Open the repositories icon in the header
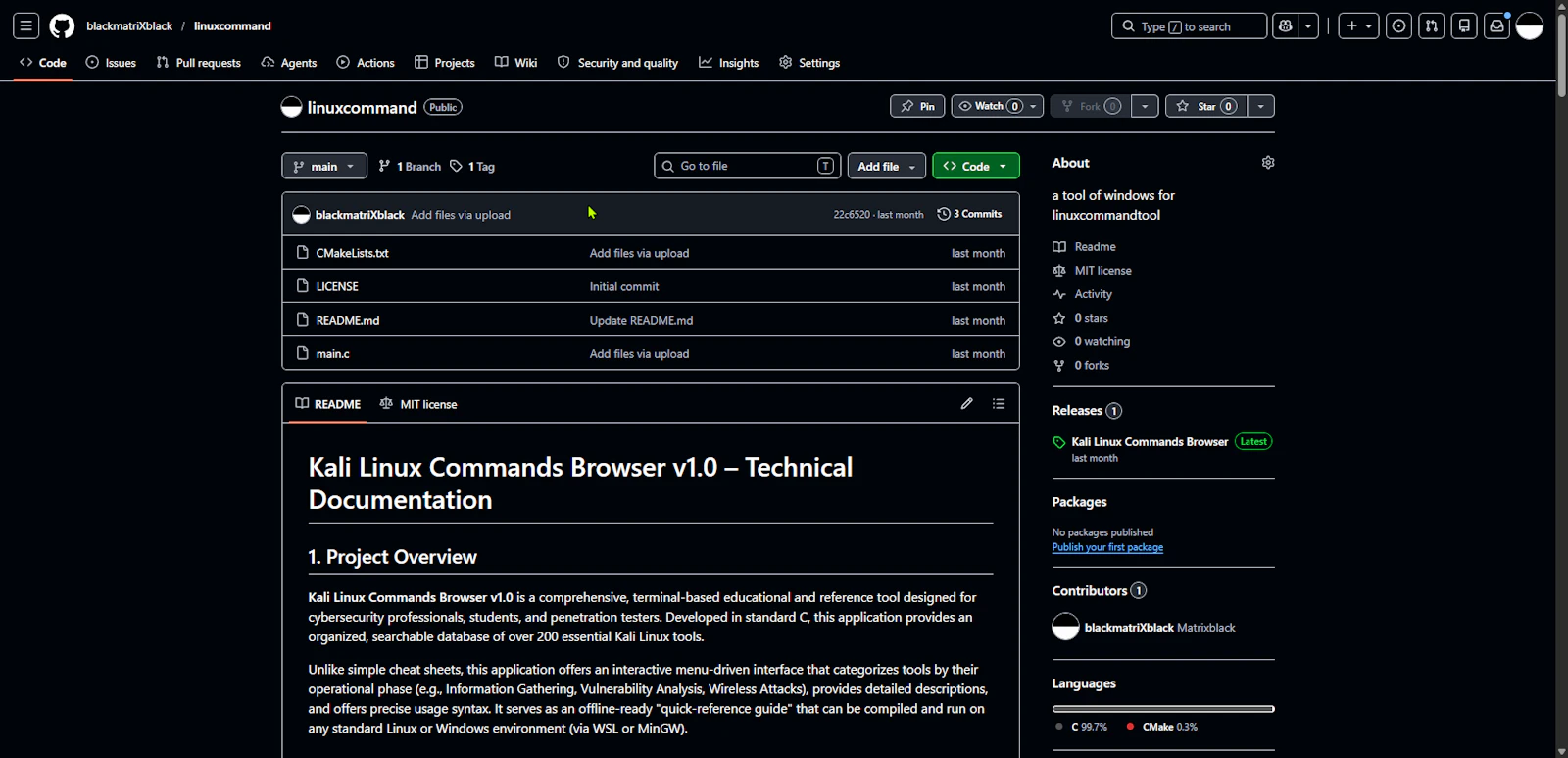1568x758 pixels. (x=1464, y=26)
